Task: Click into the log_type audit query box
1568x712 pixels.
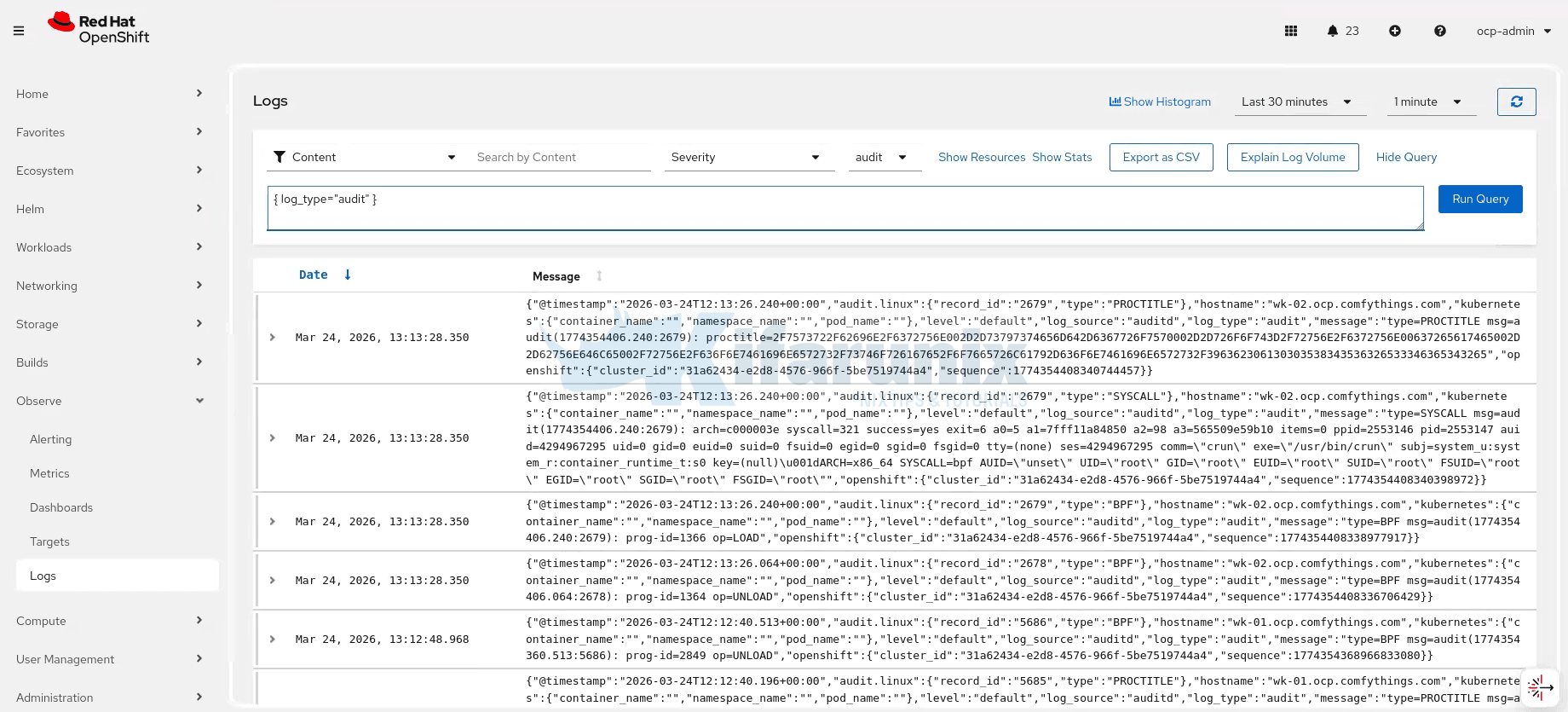Action: tap(845, 208)
